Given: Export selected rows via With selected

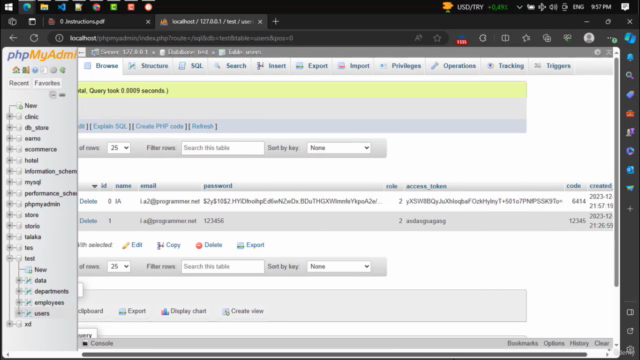Looking at the screenshot, I should click(x=251, y=245).
